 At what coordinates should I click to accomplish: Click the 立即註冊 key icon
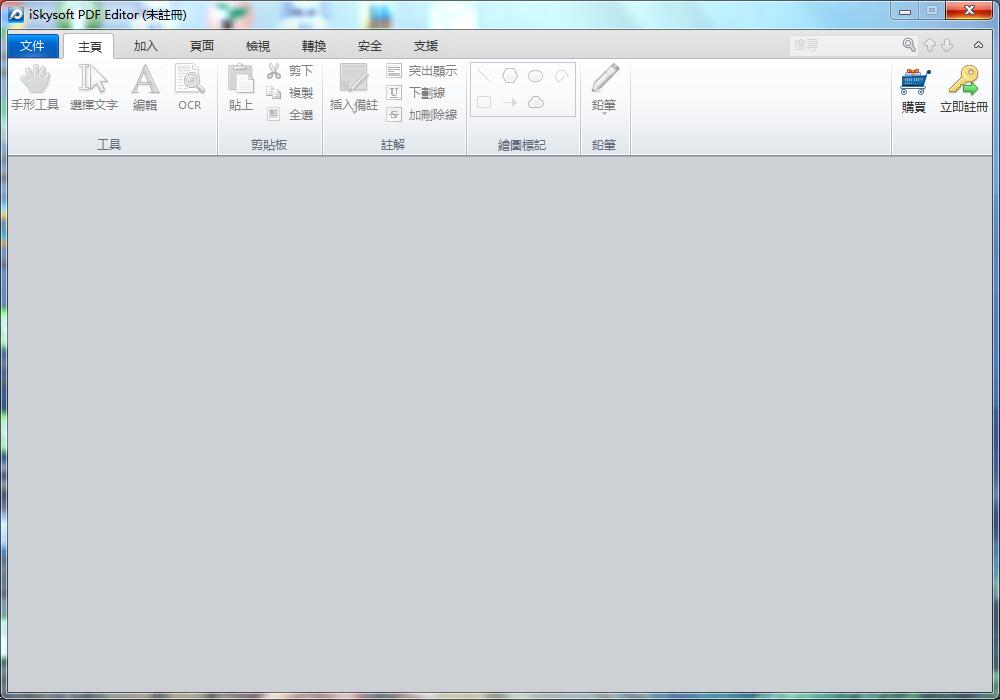click(964, 82)
